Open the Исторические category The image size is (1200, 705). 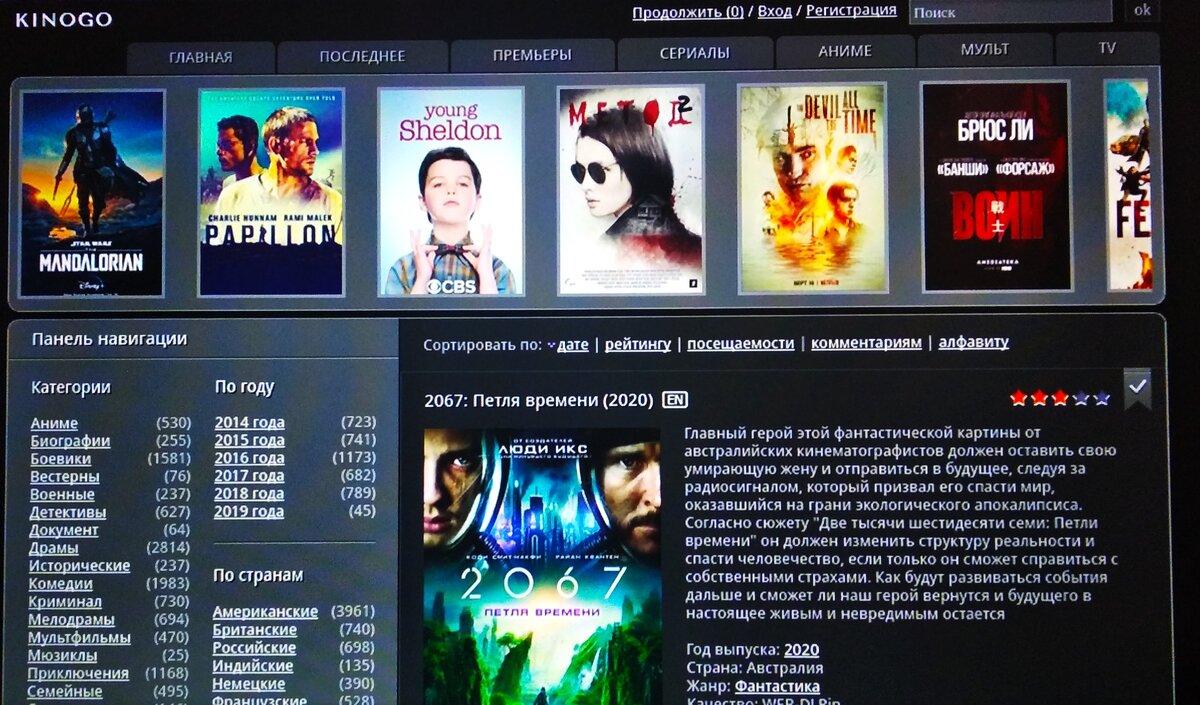pyautogui.click(x=79, y=567)
